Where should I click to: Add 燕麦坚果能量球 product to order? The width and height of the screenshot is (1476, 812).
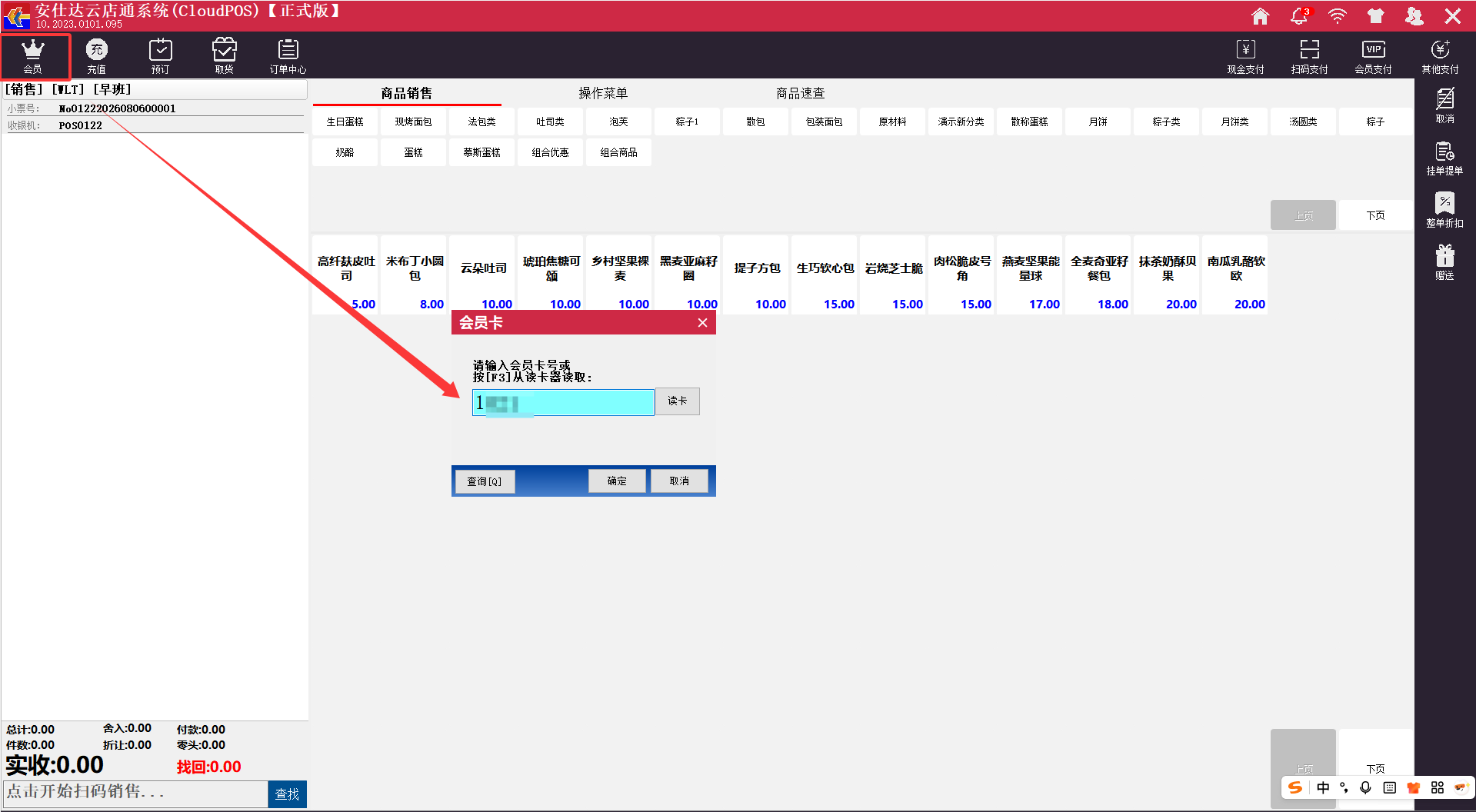1030,275
